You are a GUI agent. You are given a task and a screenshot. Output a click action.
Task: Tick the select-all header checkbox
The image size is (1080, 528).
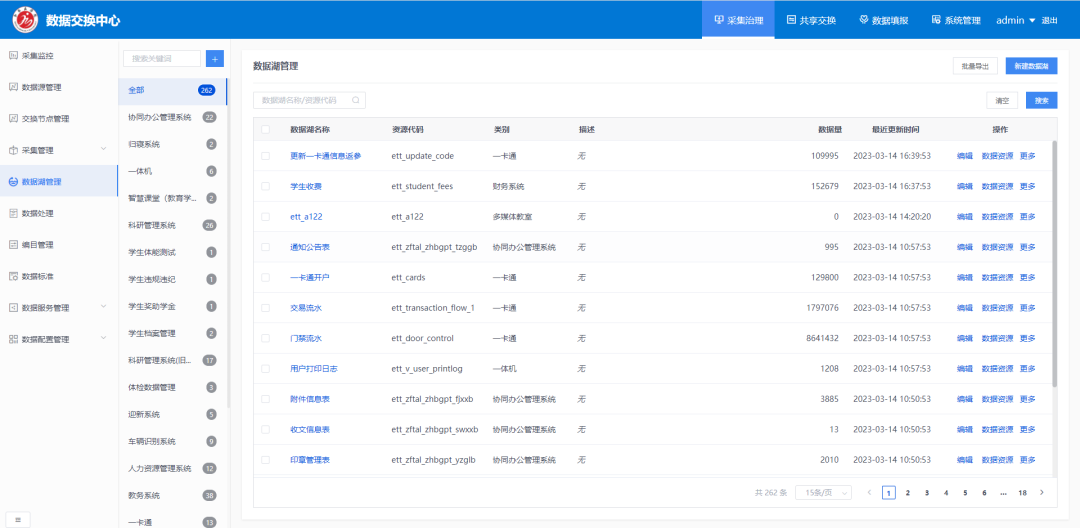click(266, 129)
